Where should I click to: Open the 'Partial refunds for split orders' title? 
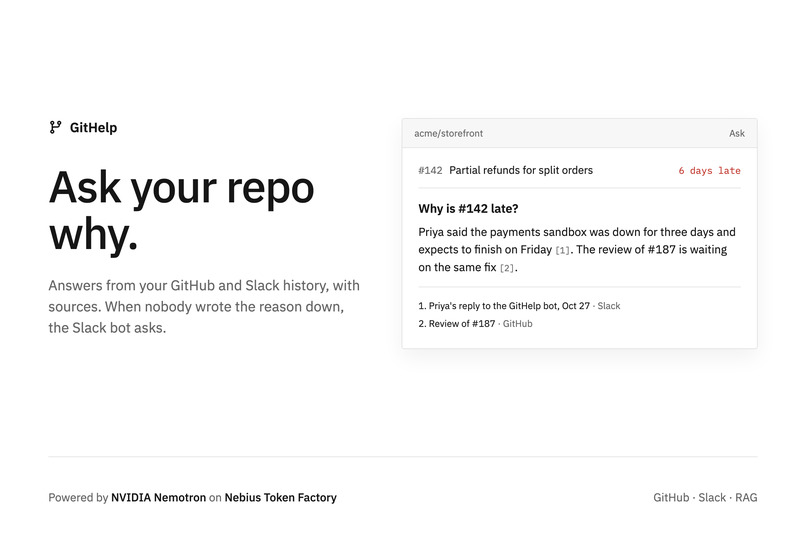[x=521, y=170]
